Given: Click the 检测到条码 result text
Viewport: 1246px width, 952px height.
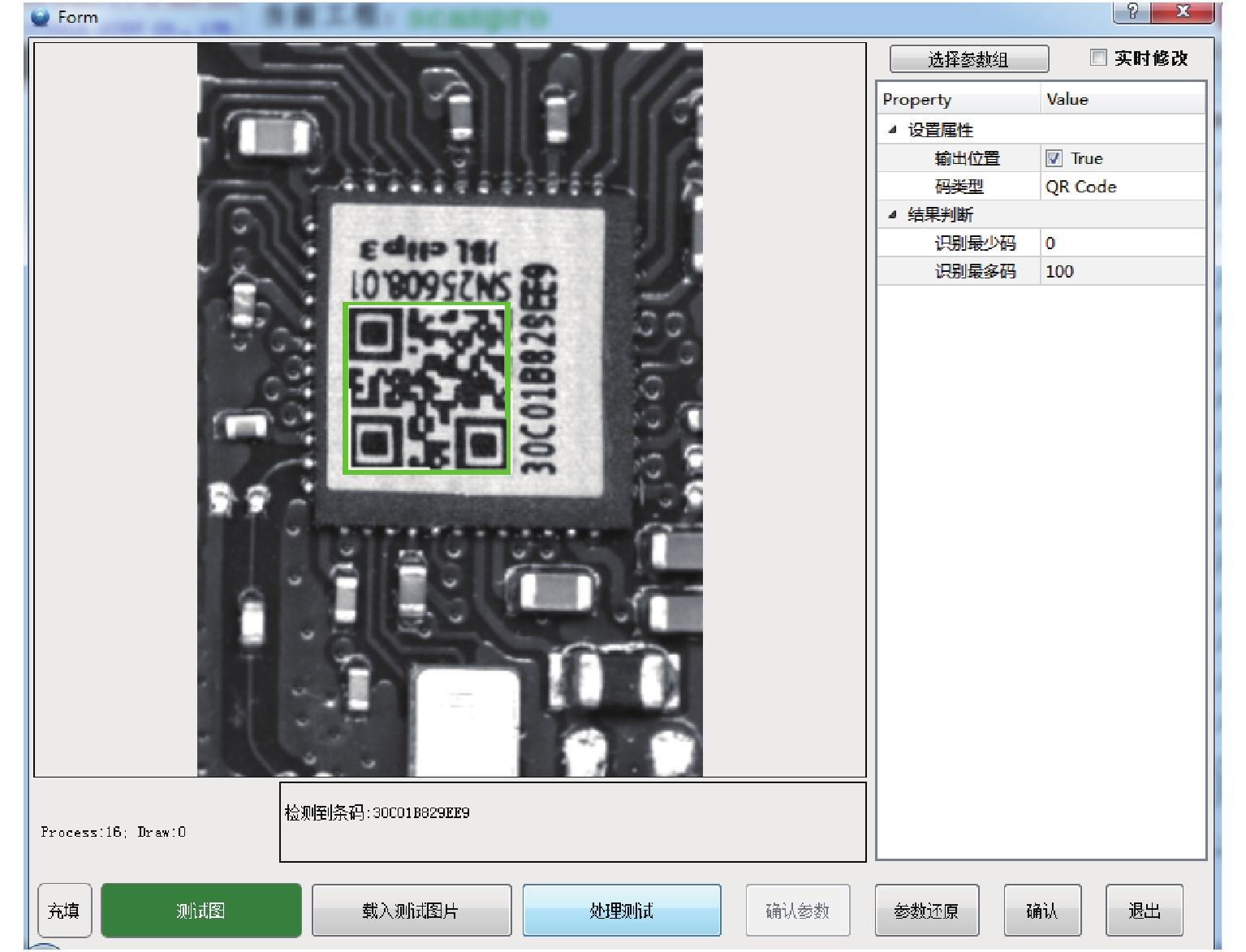Looking at the screenshot, I should (377, 812).
